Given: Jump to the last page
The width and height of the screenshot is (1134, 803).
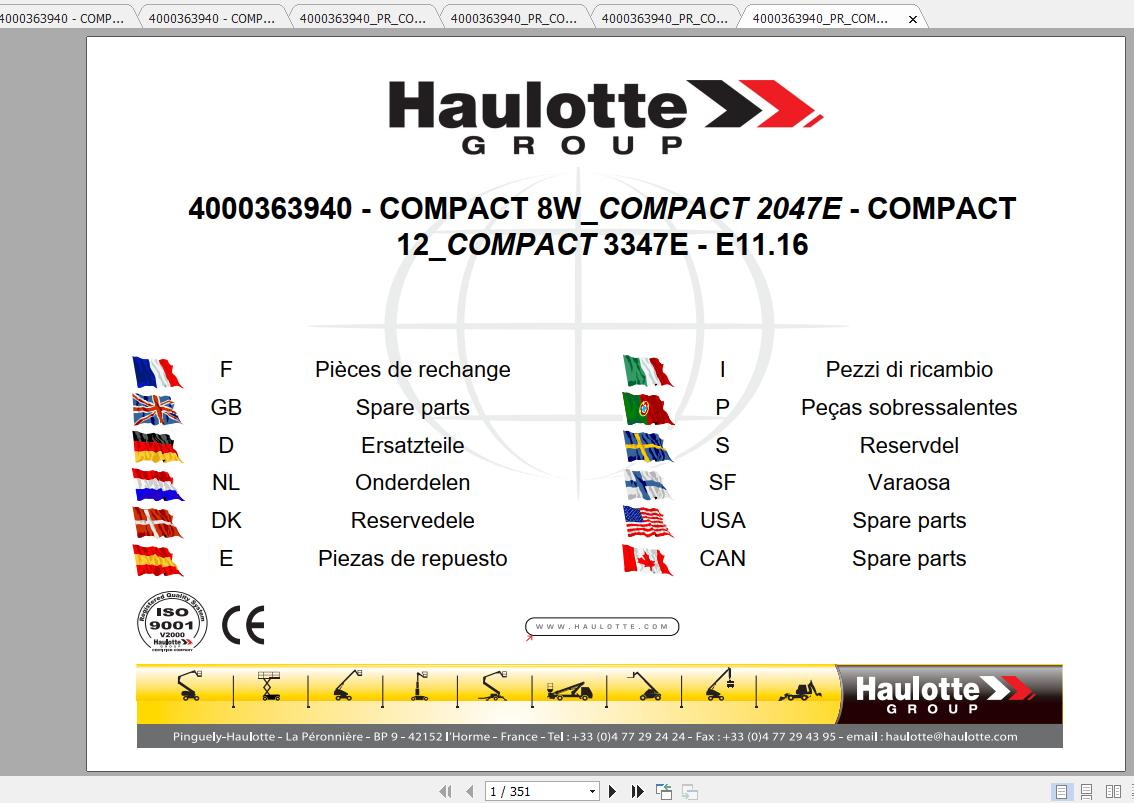Looking at the screenshot, I should click(638, 790).
